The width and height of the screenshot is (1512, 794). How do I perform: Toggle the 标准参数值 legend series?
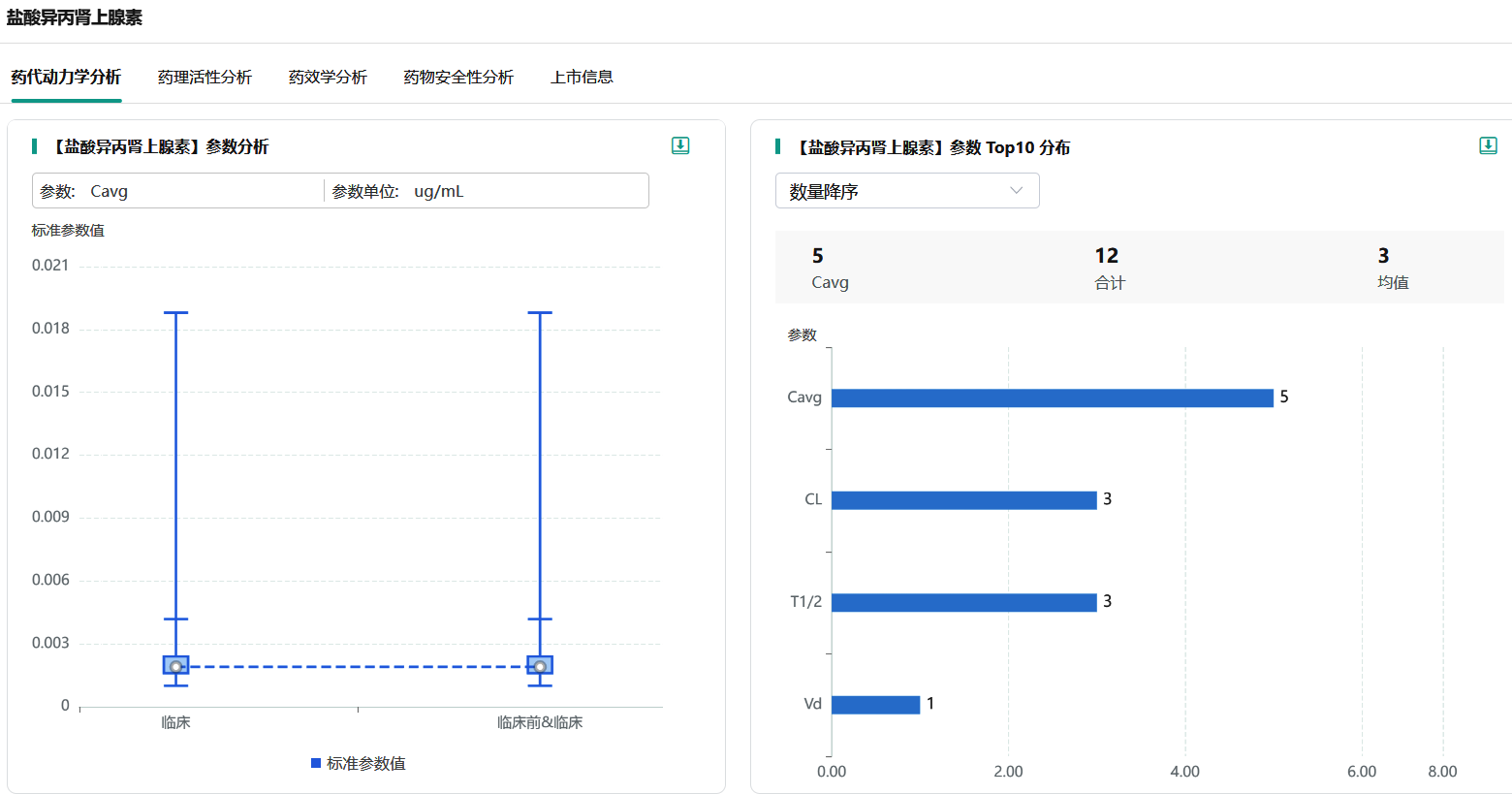click(358, 764)
